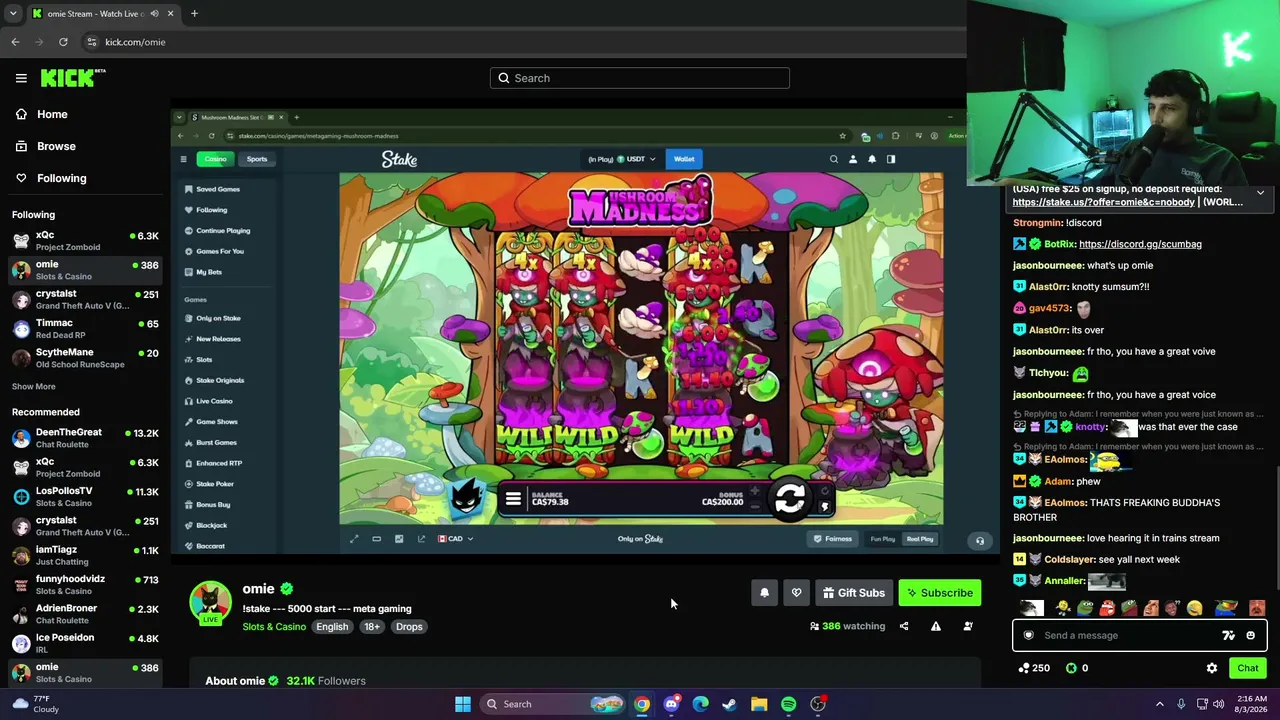Click omie's channel avatar
The width and height of the screenshot is (1280, 720).
tap(210, 601)
